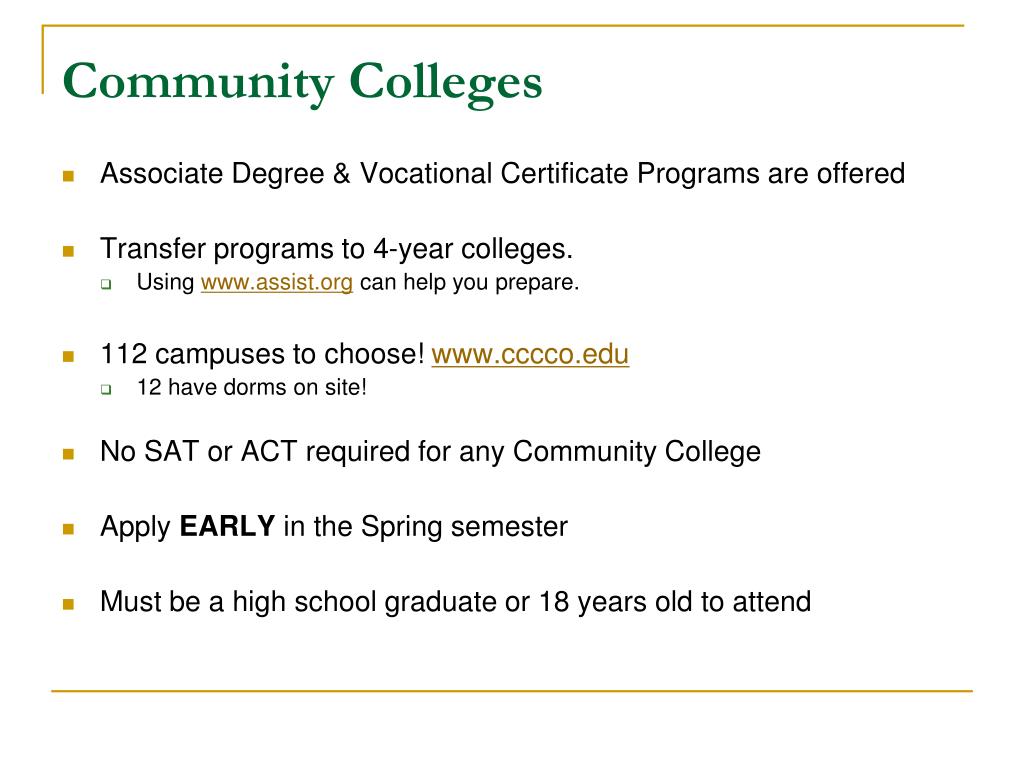Image resolution: width=1024 pixels, height=768 pixels.
Task: Click the gold bullet beside No SAT or ACT
Action: (69, 454)
